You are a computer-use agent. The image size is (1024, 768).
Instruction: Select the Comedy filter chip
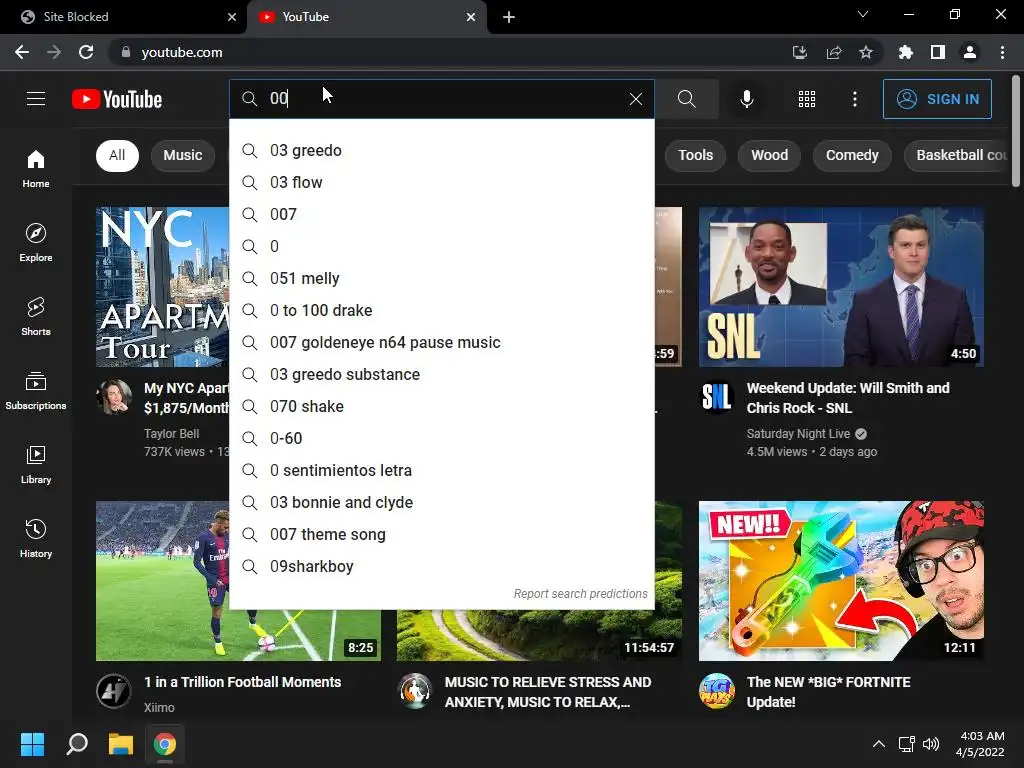point(852,155)
